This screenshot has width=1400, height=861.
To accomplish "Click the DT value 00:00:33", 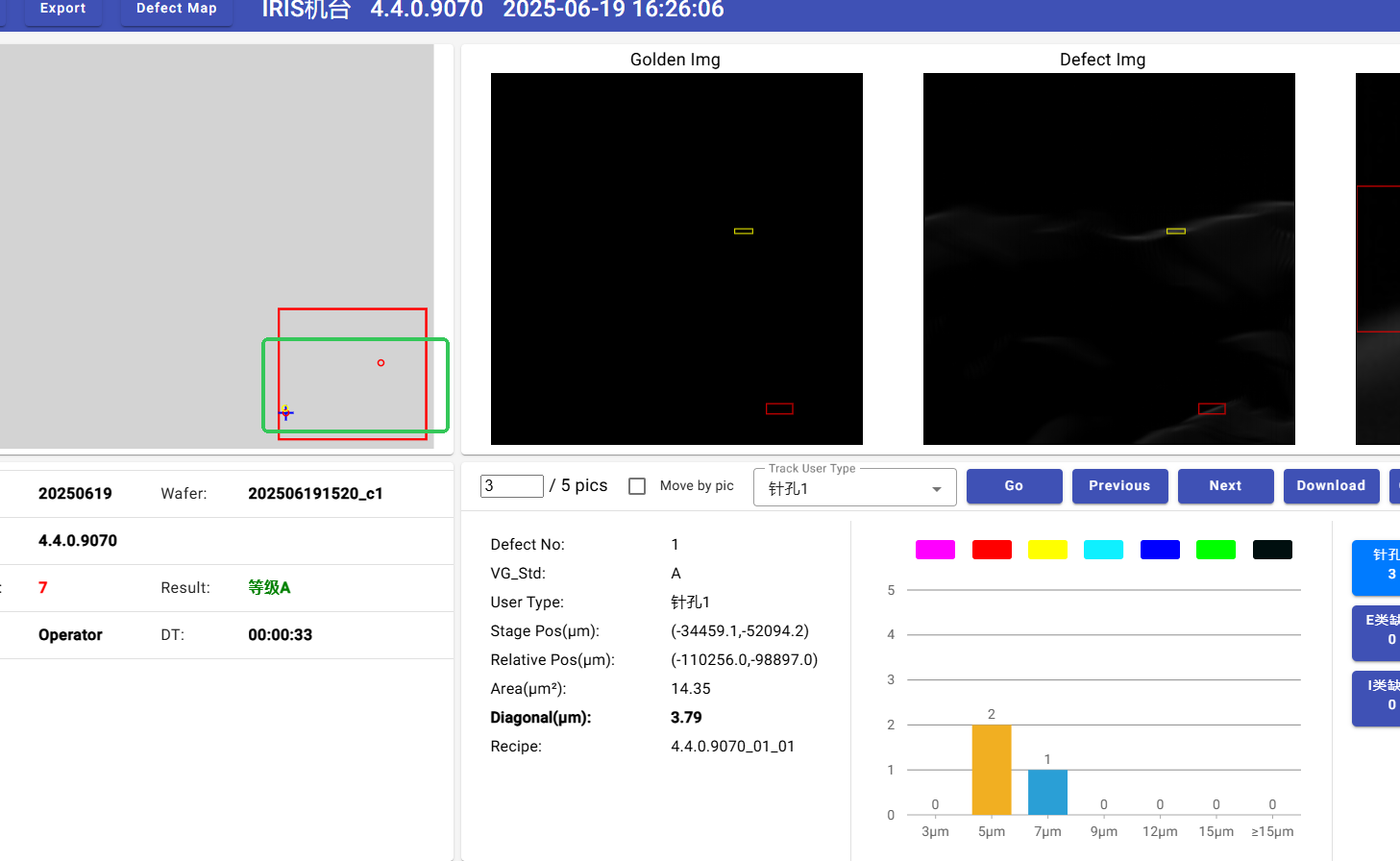I will [280, 635].
